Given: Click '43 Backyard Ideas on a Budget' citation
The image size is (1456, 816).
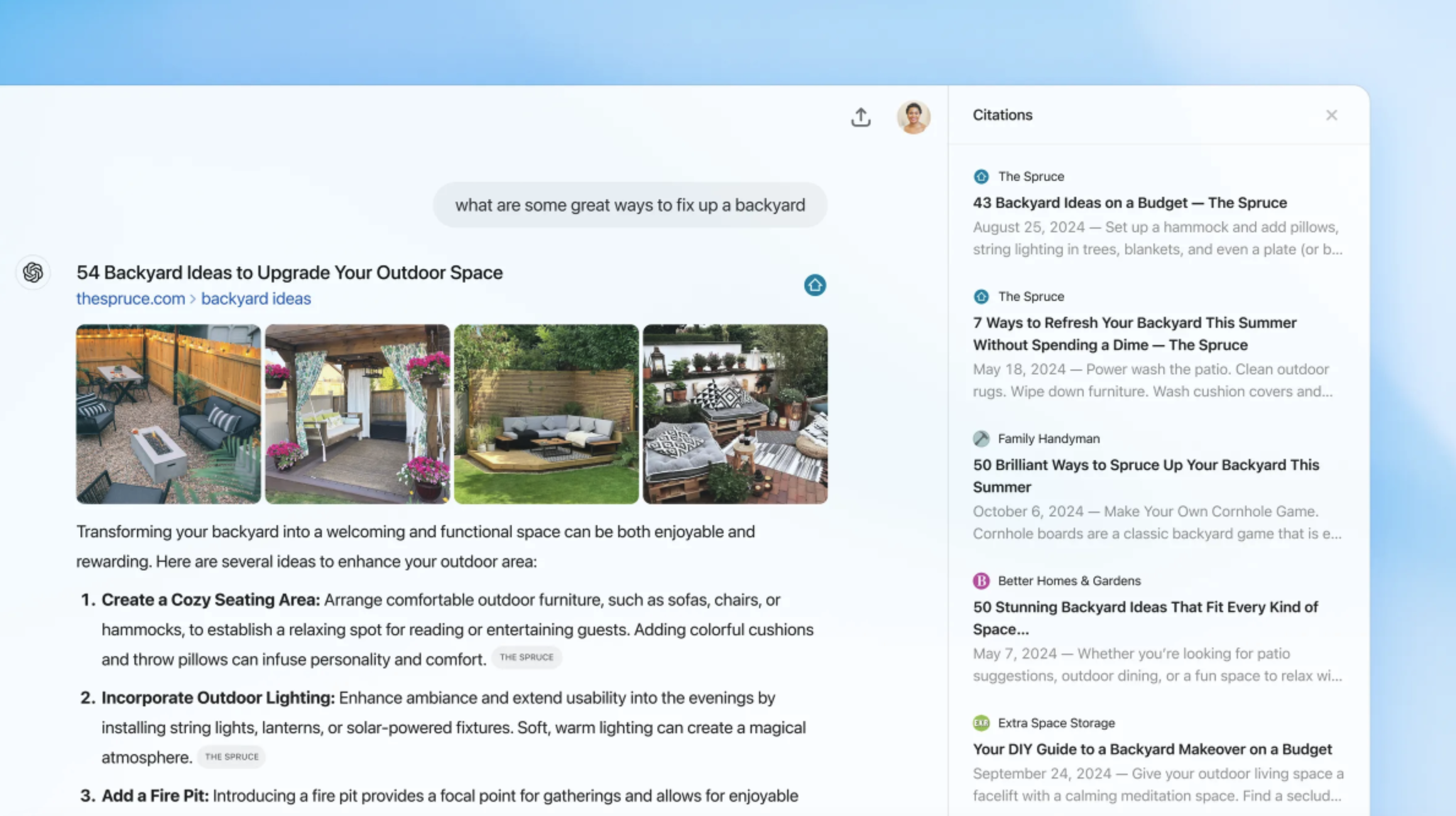Looking at the screenshot, I should pyautogui.click(x=1128, y=203).
